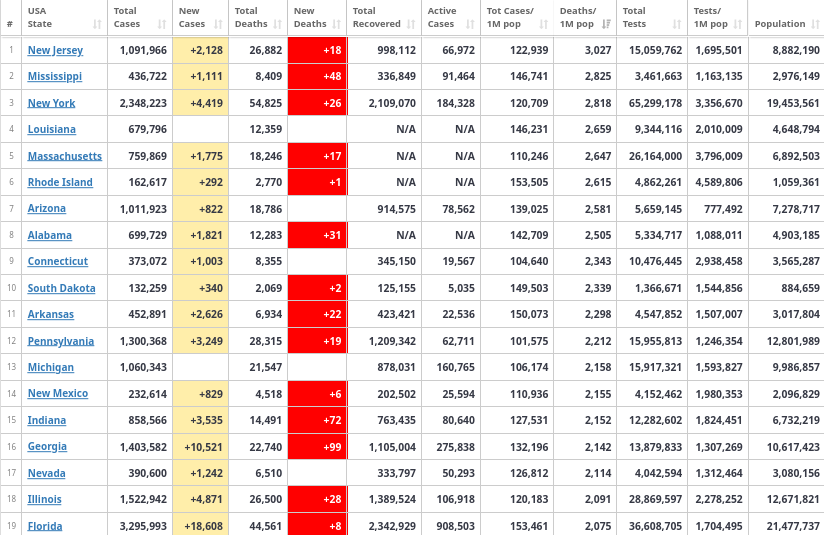Click sort arrows in New Deaths header
Viewport: 824px width, 535px height.
click(337, 24)
